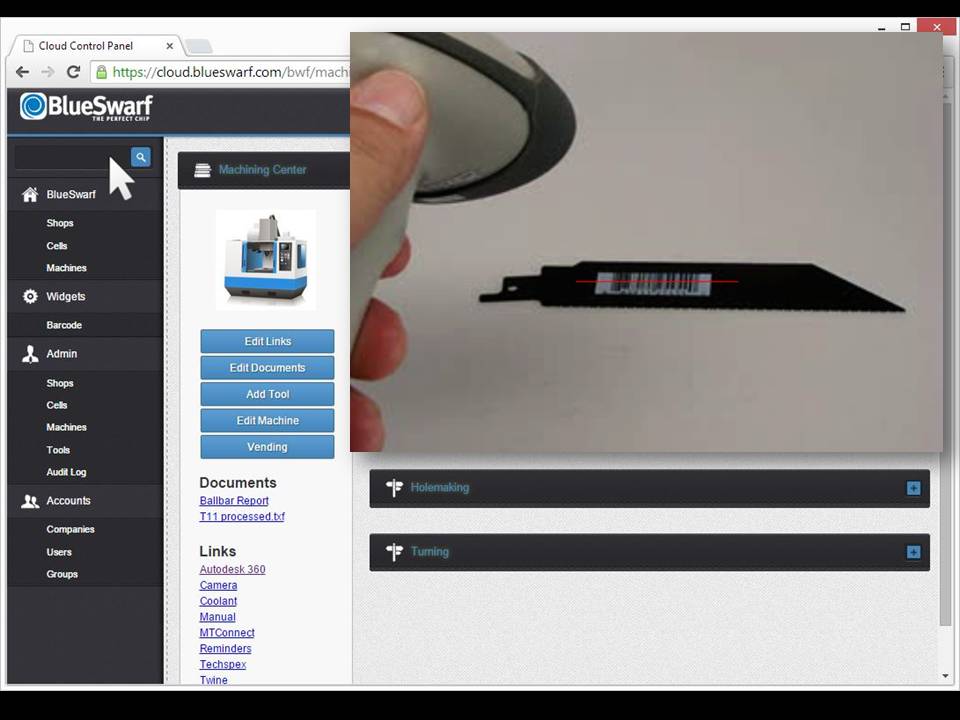Click the Edit Links button
960x720 pixels.
coord(268,341)
